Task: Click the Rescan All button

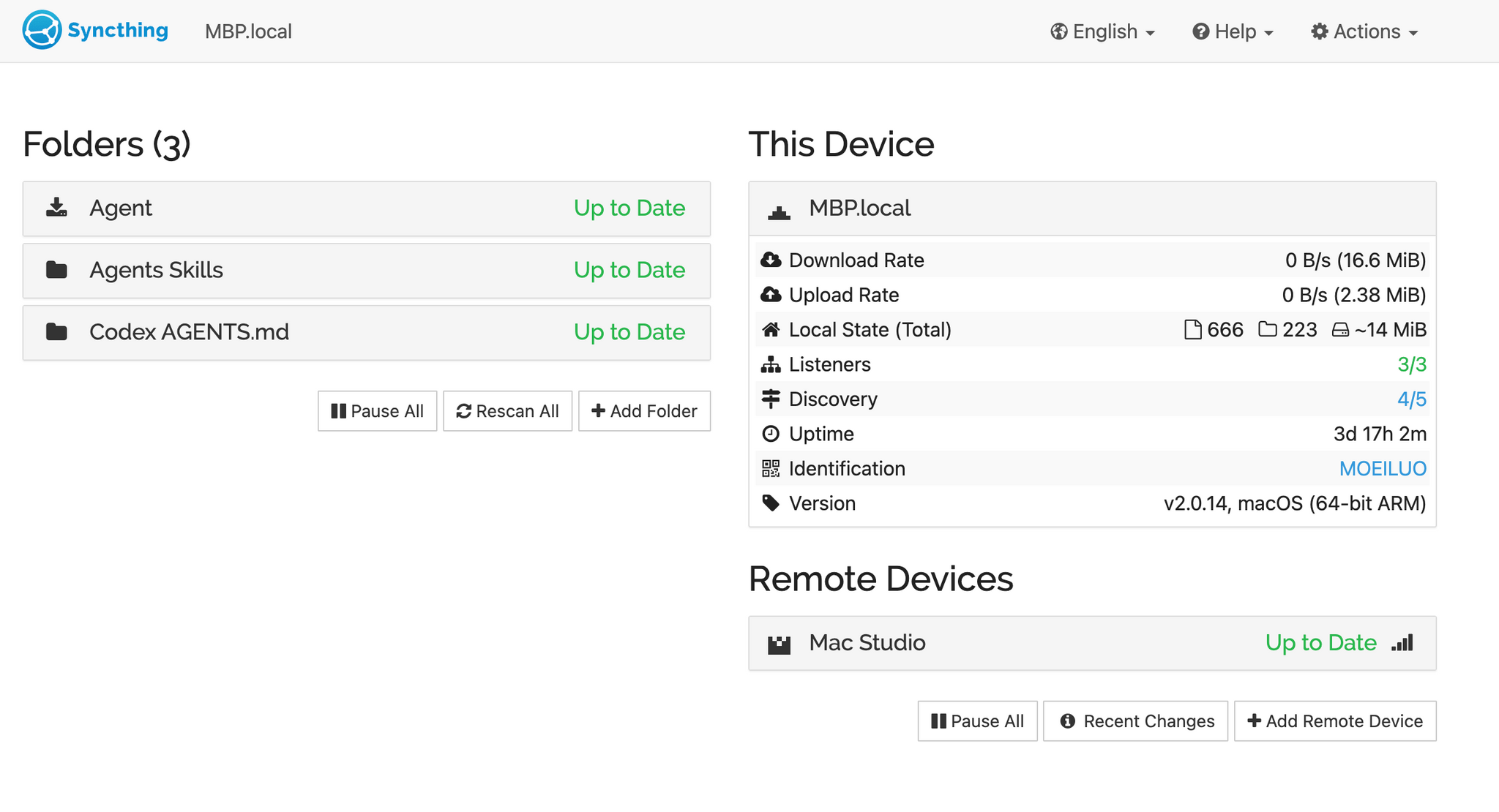Action: coord(507,411)
